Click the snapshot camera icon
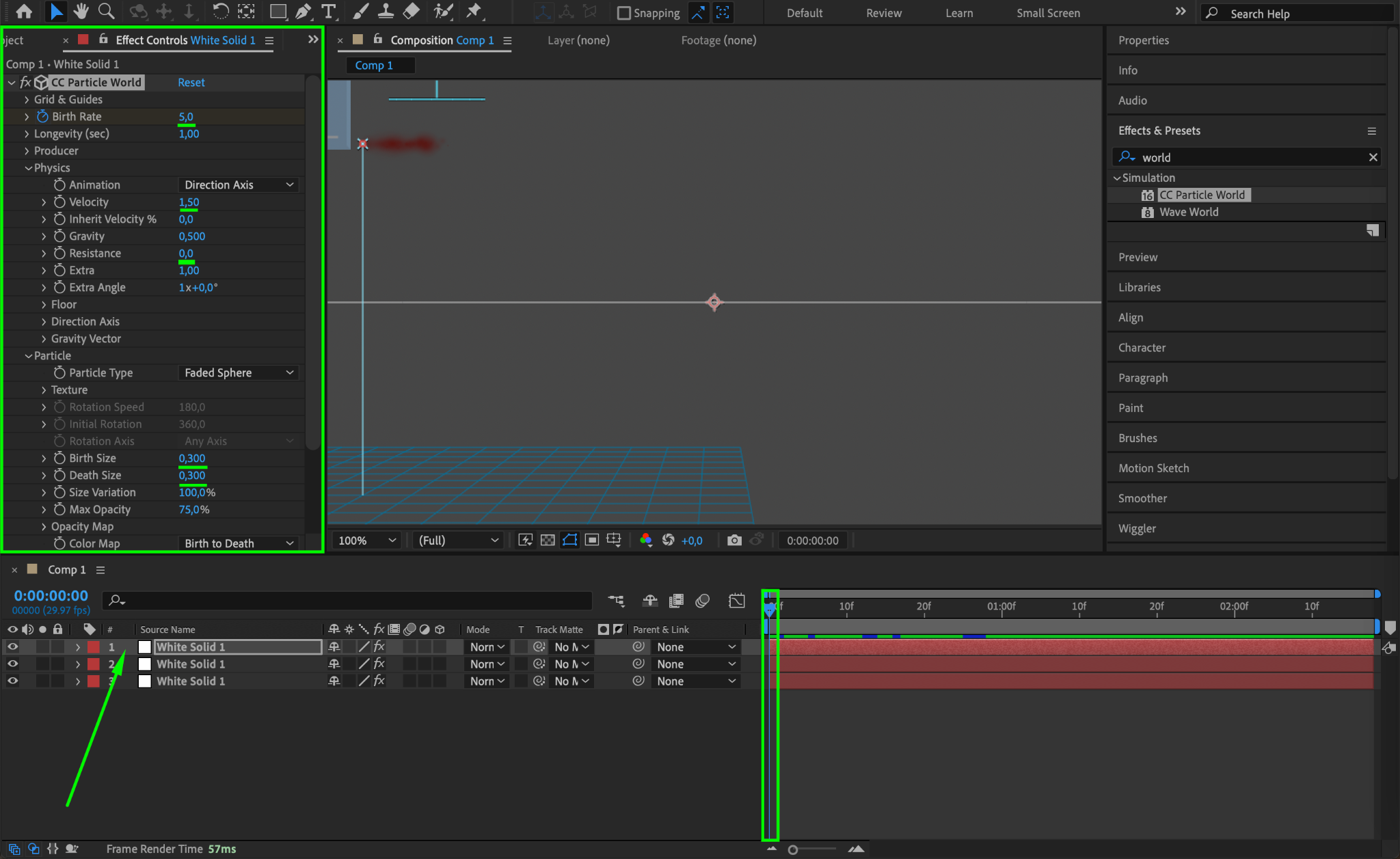The image size is (1400, 859). pyautogui.click(x=734, y=541)
